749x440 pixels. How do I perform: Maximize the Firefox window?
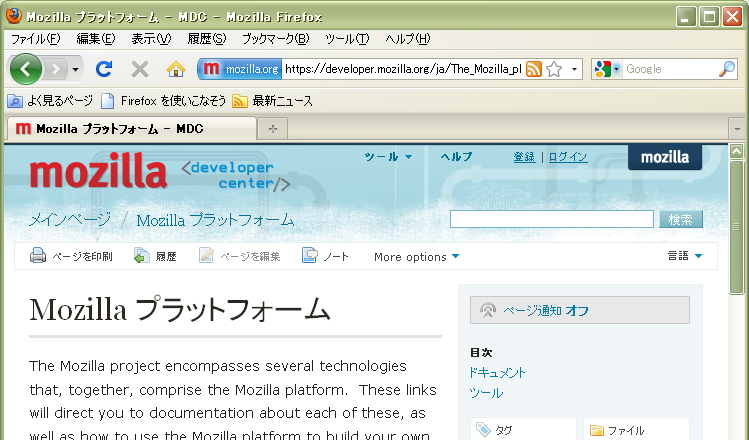[x=709, y=17]
